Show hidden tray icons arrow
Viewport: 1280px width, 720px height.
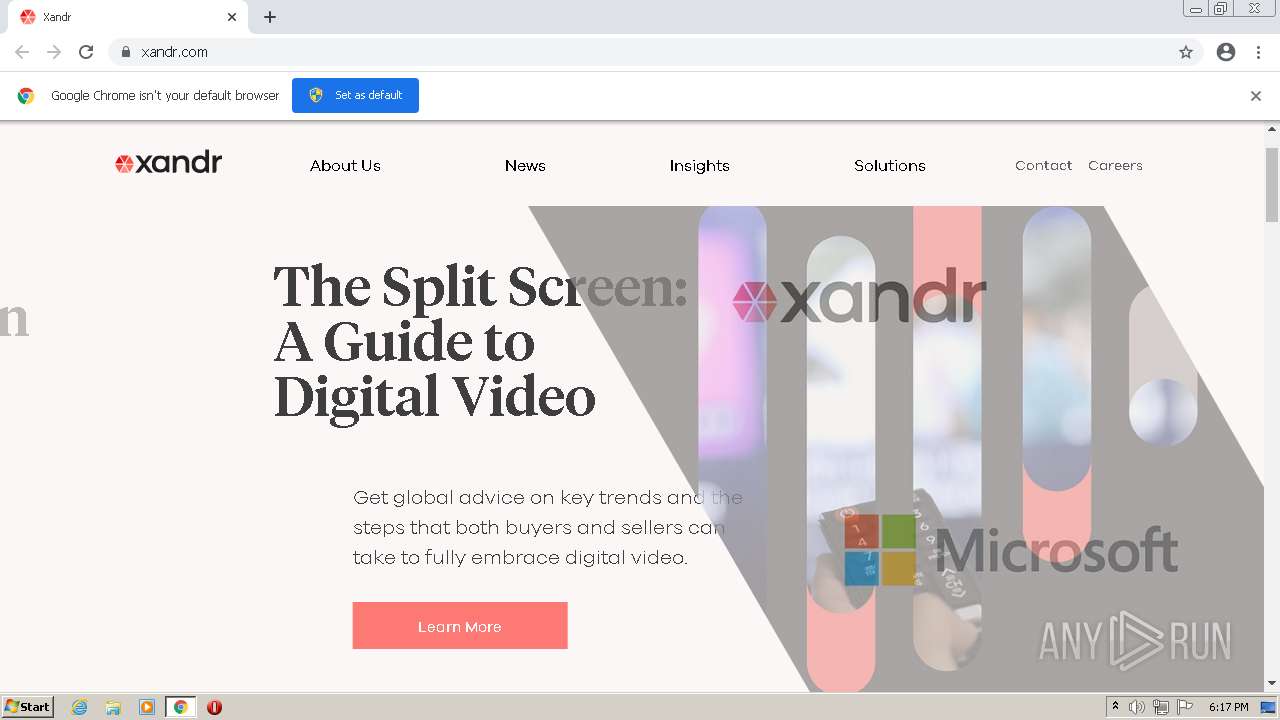(1115, 707)
